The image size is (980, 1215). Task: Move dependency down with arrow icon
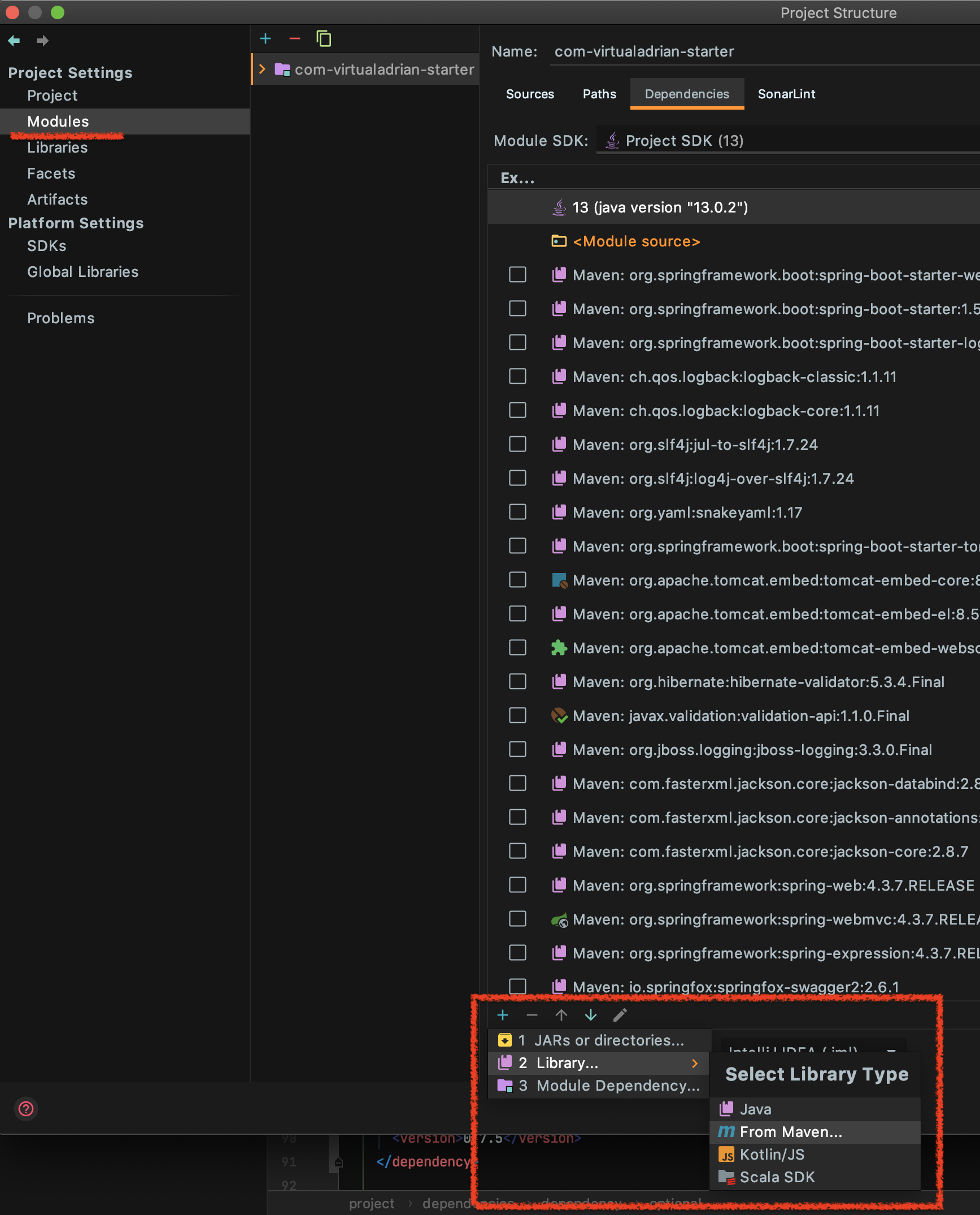point(591,1015)
